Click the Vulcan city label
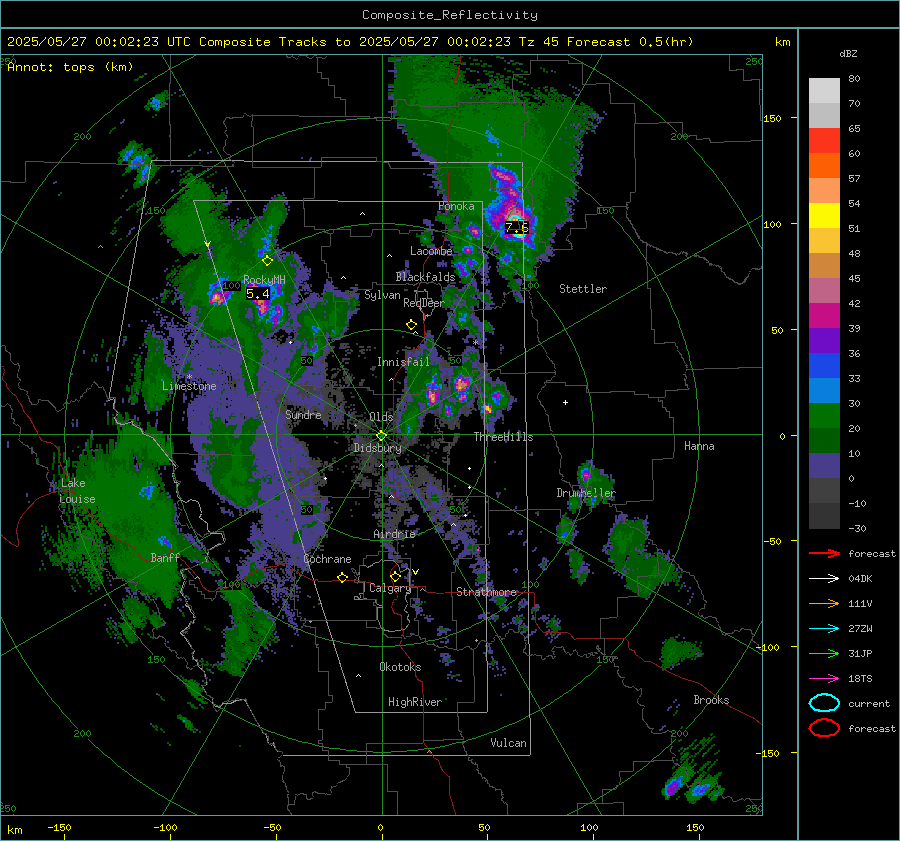This screenshot has height=841, width=900. coord(508,743)
